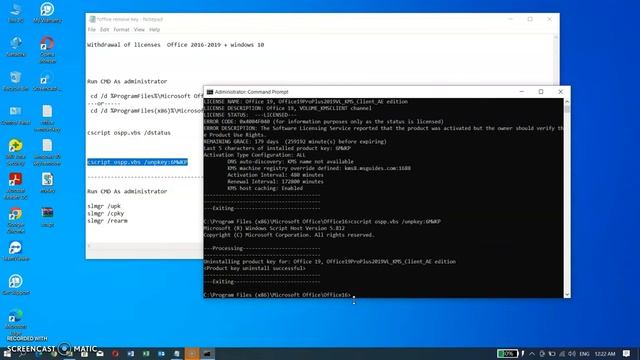
Task: Click the 'slmgr /cpky' line in Notepad
Action: point(105,213)
